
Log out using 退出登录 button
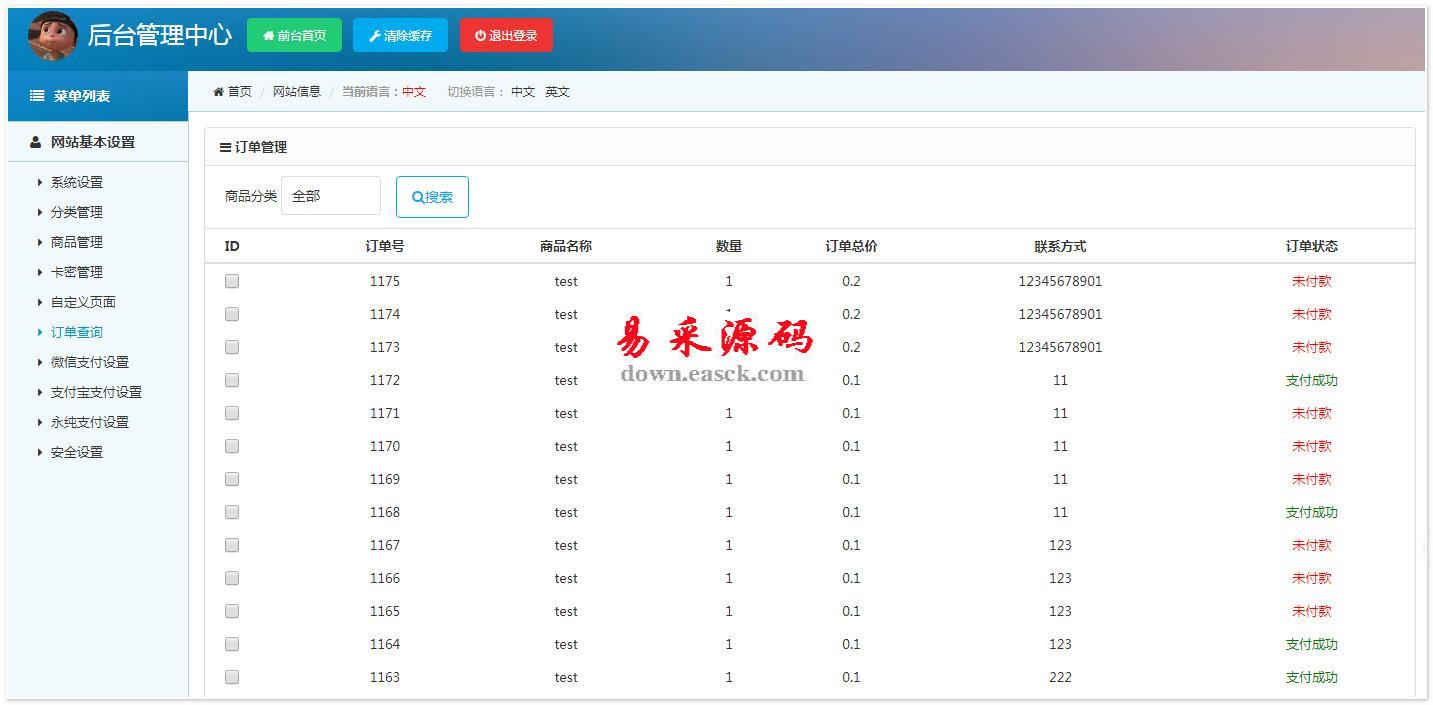tap(506, 35)
